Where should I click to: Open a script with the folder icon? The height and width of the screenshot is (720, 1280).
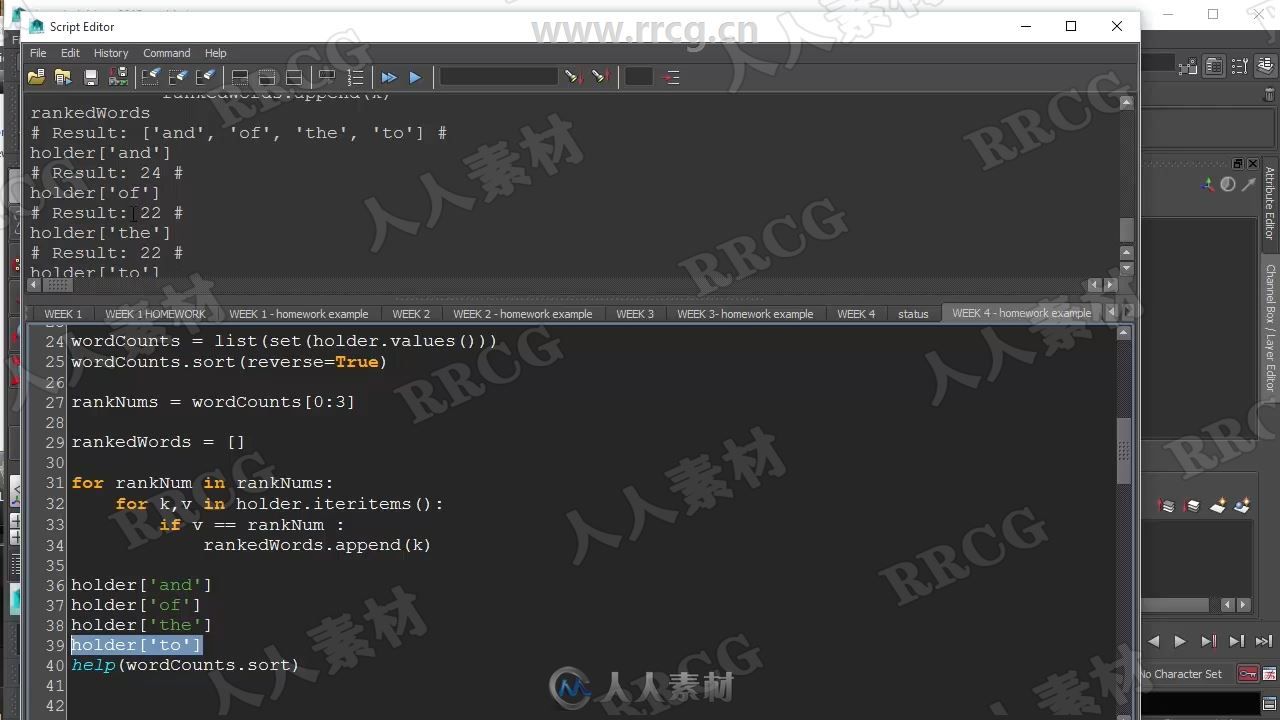click(36, 76)
